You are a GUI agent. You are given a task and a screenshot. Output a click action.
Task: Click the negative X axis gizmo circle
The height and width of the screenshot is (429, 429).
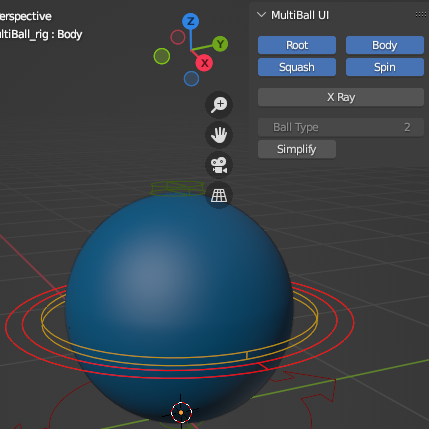(178, 37)
